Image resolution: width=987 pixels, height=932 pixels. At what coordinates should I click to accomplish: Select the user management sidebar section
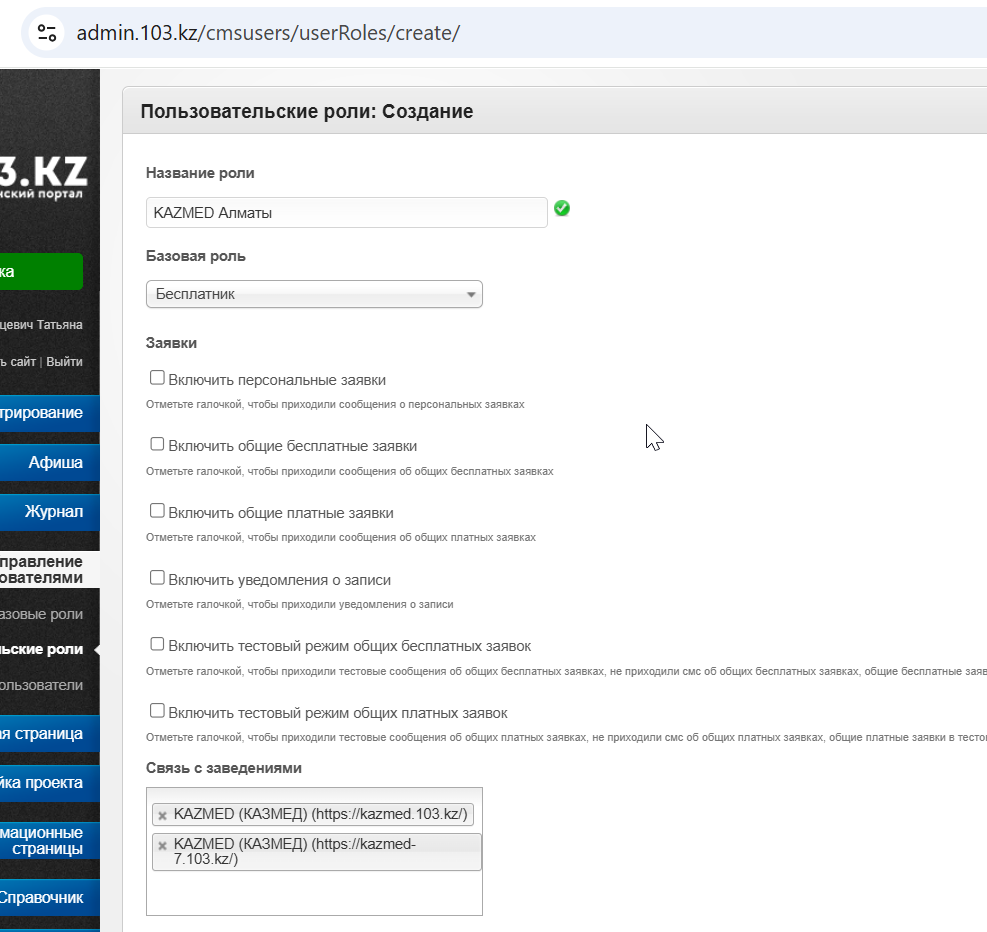coord(50,570)
